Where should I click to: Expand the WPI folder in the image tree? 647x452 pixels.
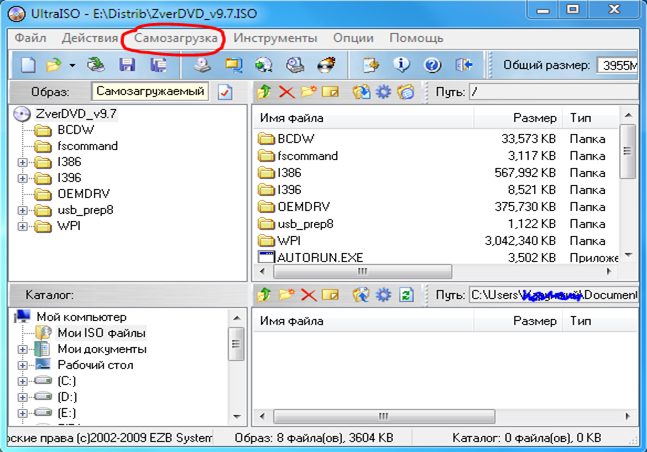pyautogui.click(x=23, y=227)
